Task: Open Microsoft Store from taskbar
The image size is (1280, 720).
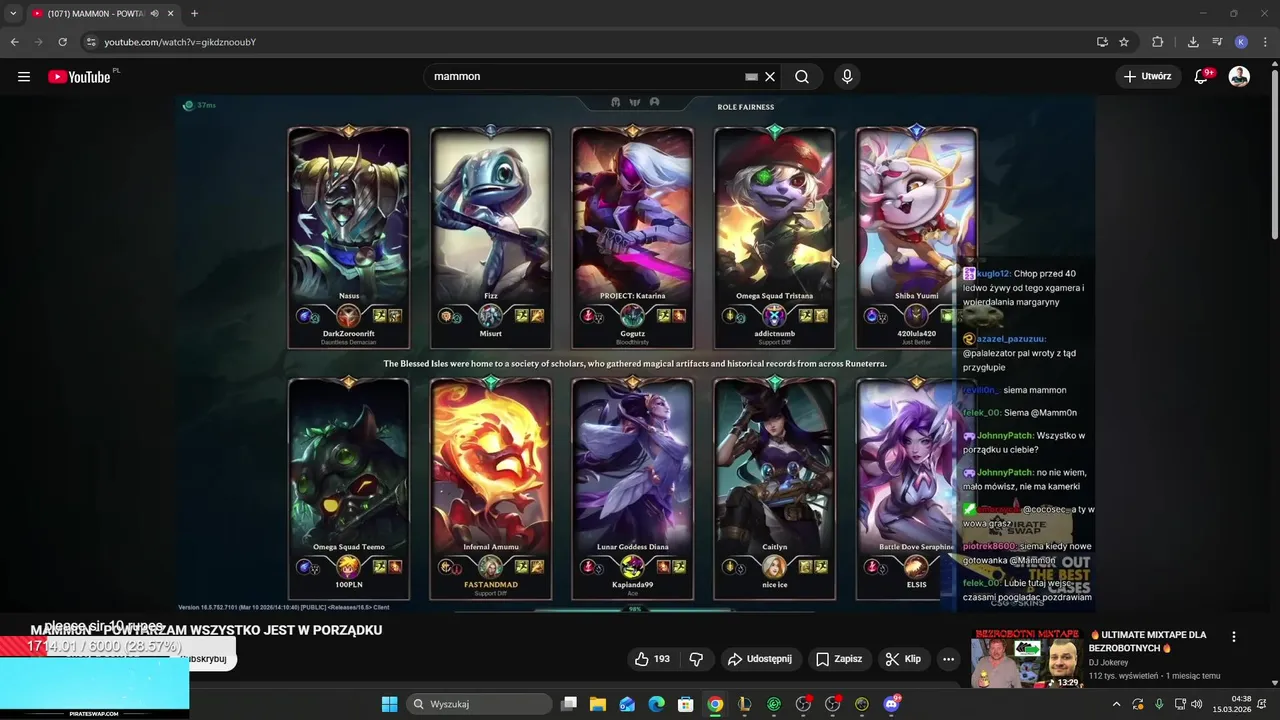Action: click(686, 704)
